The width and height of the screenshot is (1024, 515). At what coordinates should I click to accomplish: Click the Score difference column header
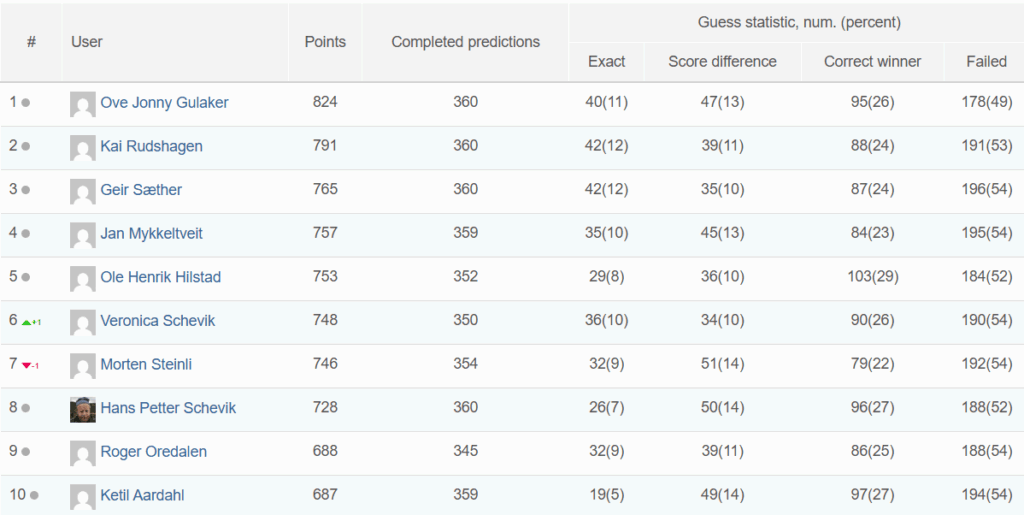[x=722, y=61]
